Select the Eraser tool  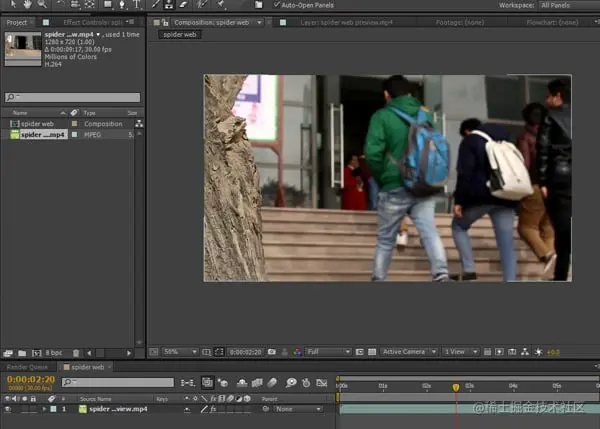(x=184, y=4)
